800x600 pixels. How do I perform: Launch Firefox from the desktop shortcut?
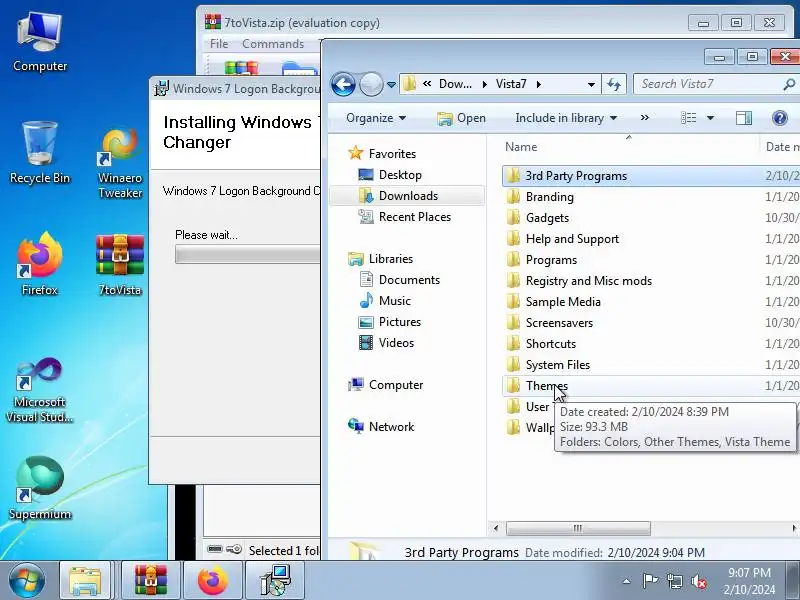40,264
